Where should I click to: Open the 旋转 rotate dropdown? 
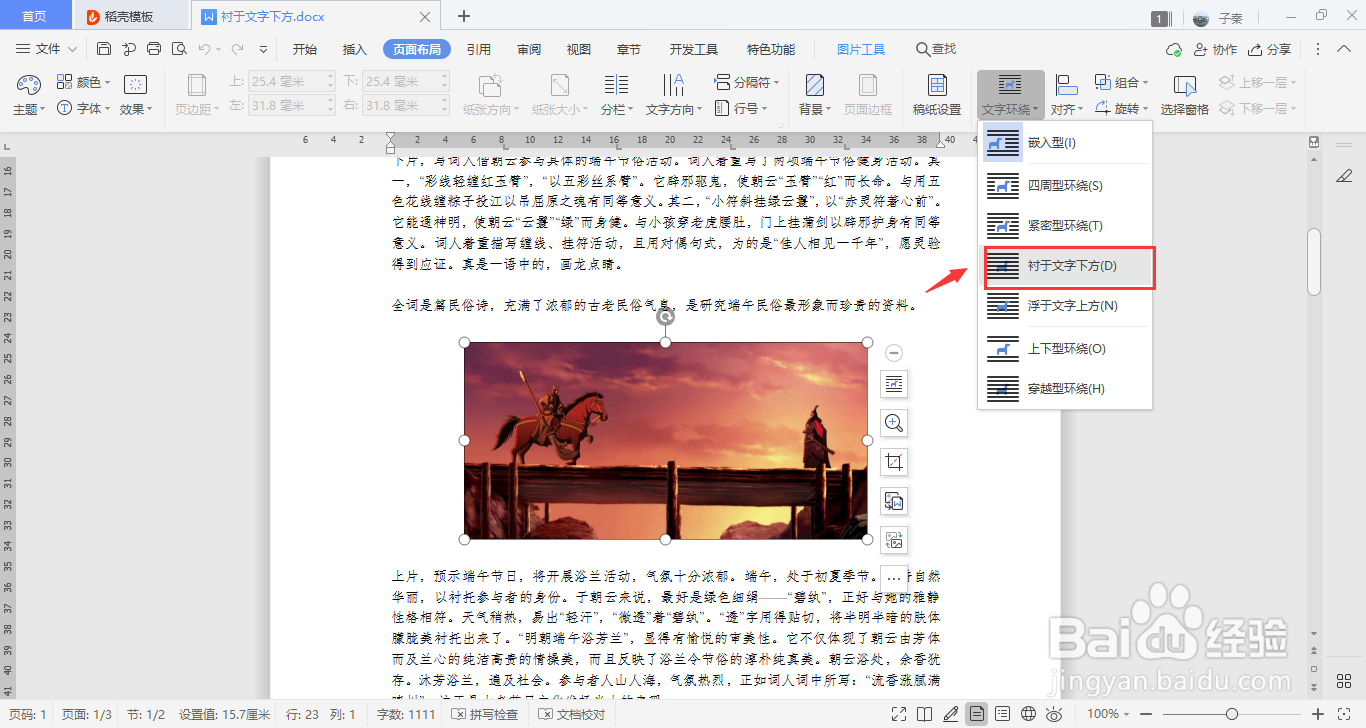coord(1121,108)
